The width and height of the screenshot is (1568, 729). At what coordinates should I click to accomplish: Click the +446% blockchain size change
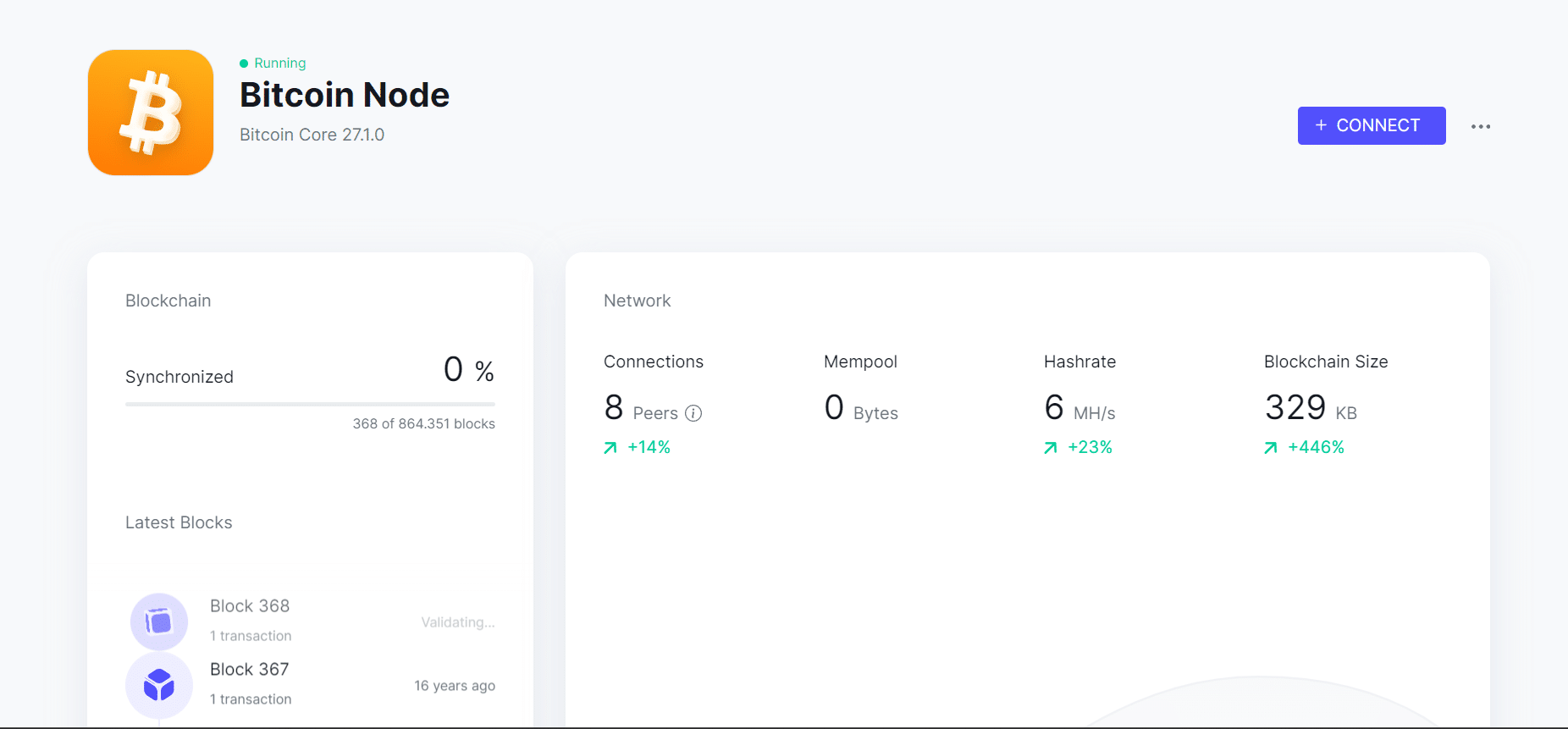point(1317,447)
